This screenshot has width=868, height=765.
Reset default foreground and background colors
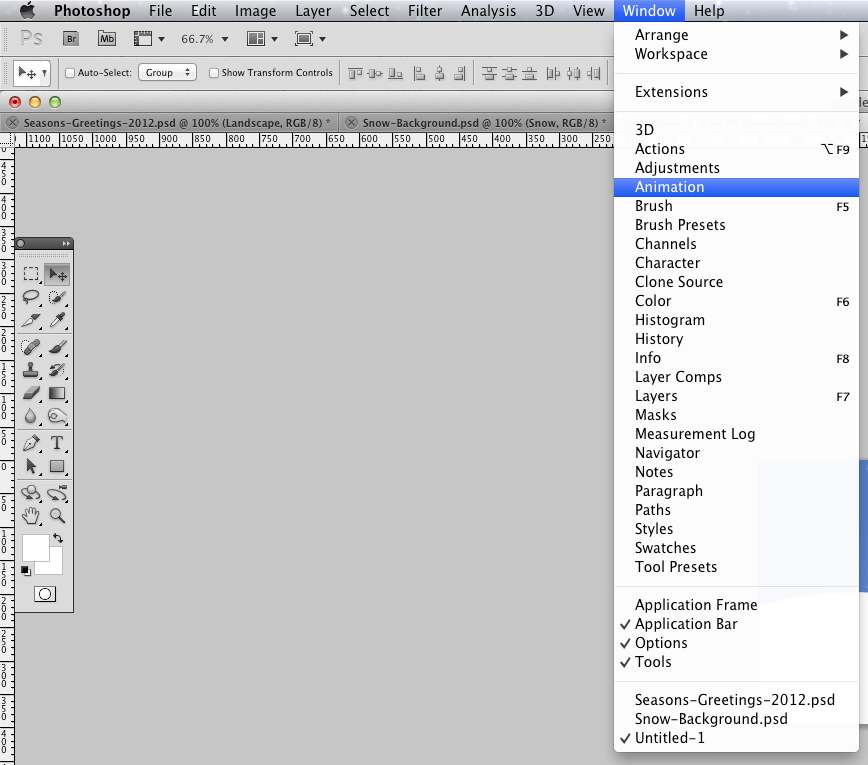[x=25, y=570]
